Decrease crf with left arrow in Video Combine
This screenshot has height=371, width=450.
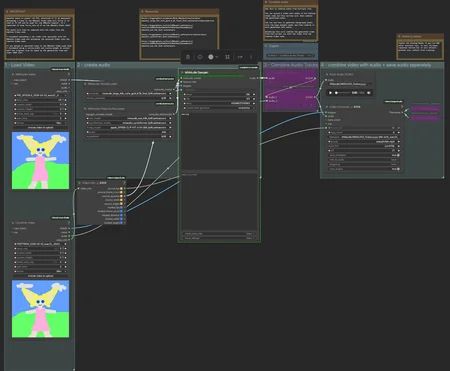click(x=330, y=151)
